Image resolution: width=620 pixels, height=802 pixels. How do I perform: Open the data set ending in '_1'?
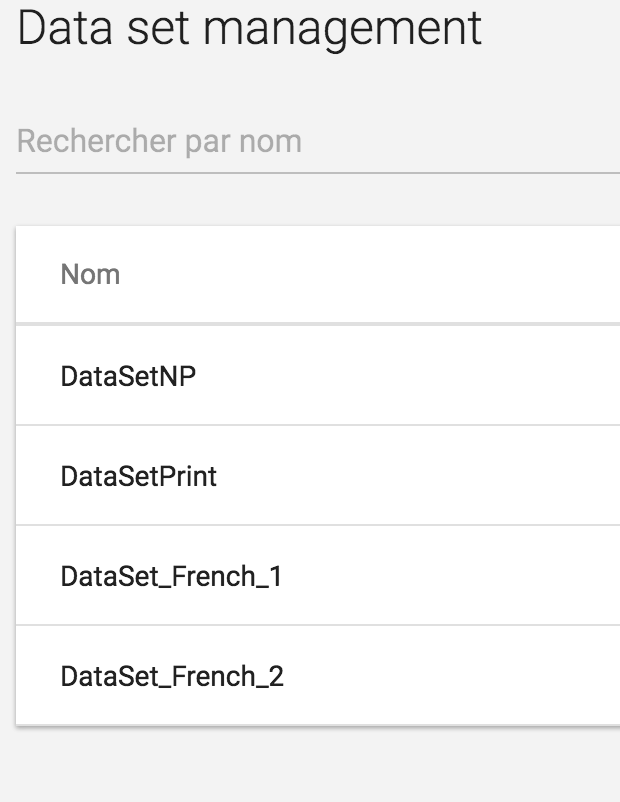pyautogui.click(x=171, y=576)
